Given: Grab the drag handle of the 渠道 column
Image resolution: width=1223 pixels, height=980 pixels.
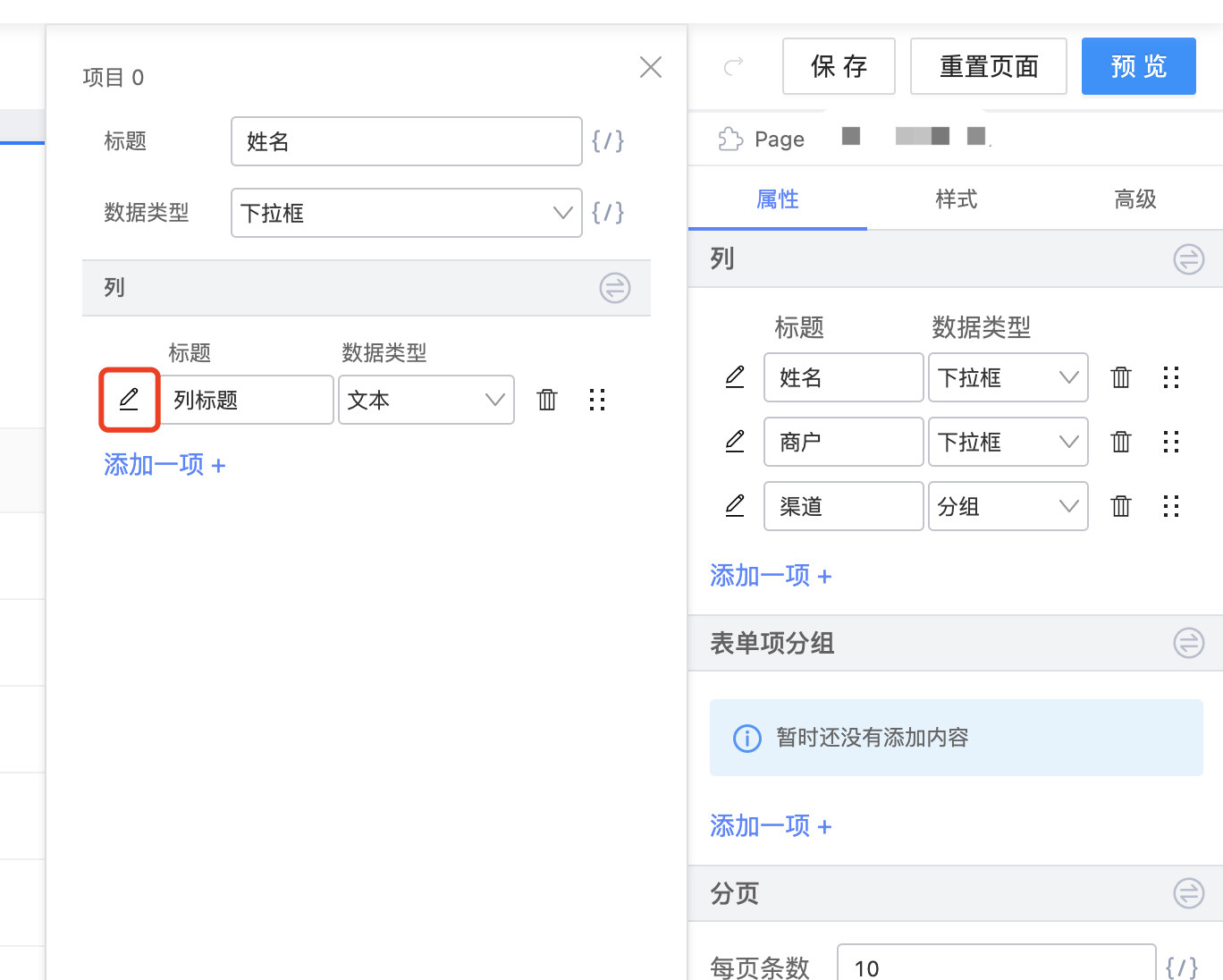Looking at the screenshot, I should click(1171, 506).
